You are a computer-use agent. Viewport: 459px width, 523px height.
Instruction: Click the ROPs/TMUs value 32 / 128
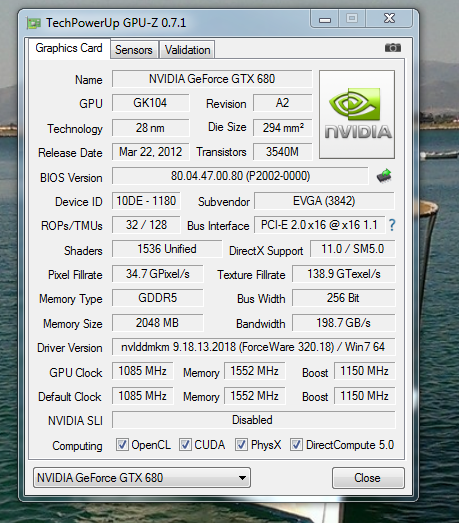click(x=146, y=225)
